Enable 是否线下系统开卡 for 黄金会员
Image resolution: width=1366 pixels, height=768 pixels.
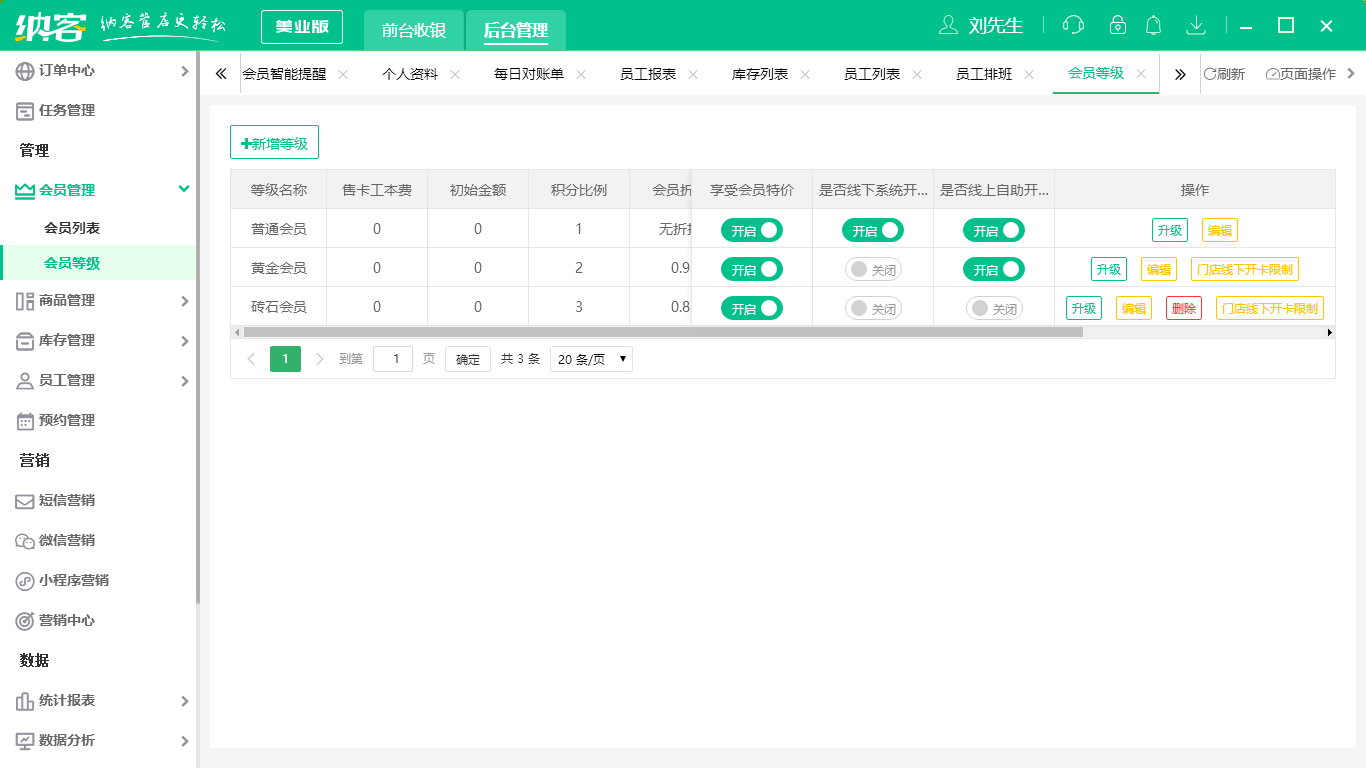pyautogui.click(x=872, y=269)
